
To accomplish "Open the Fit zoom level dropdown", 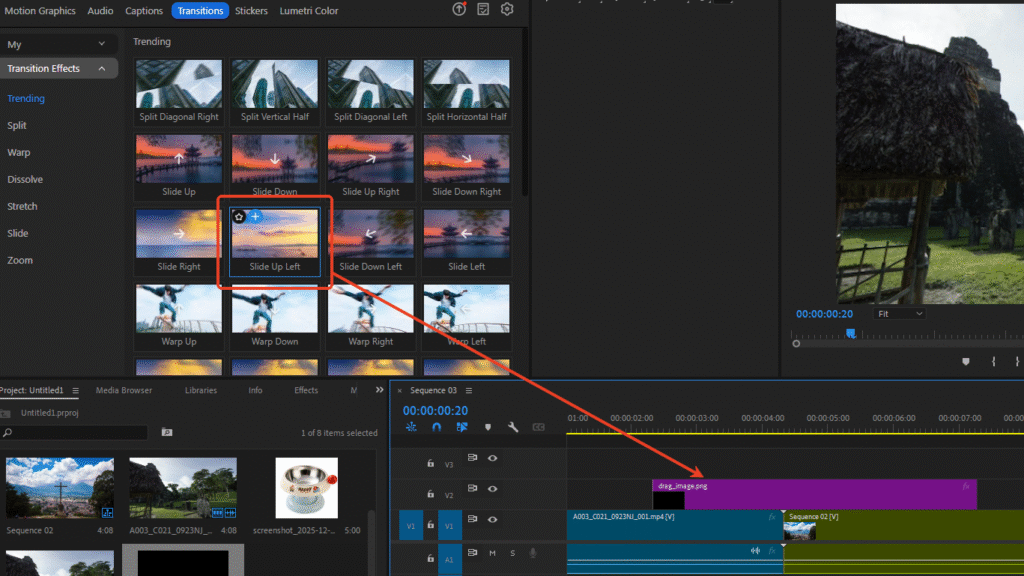I will 899,313.
